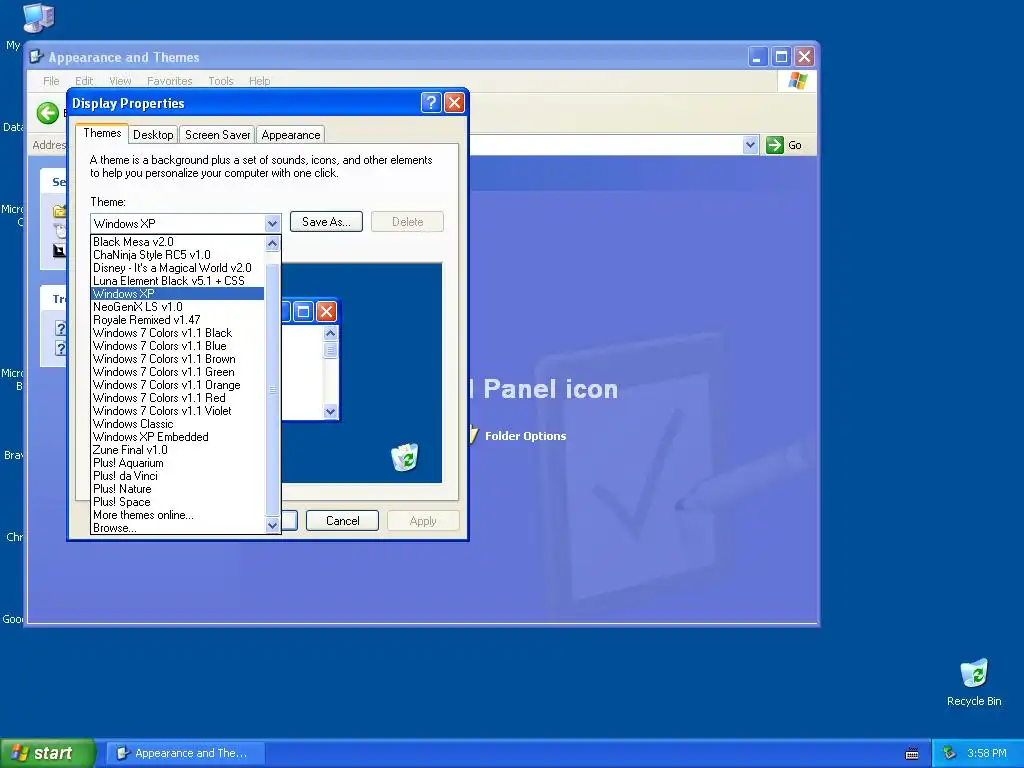Expand the address bar dropdown arrow
The width and height of the screenshot is (1024, 768).
click(x=750, y=145)
